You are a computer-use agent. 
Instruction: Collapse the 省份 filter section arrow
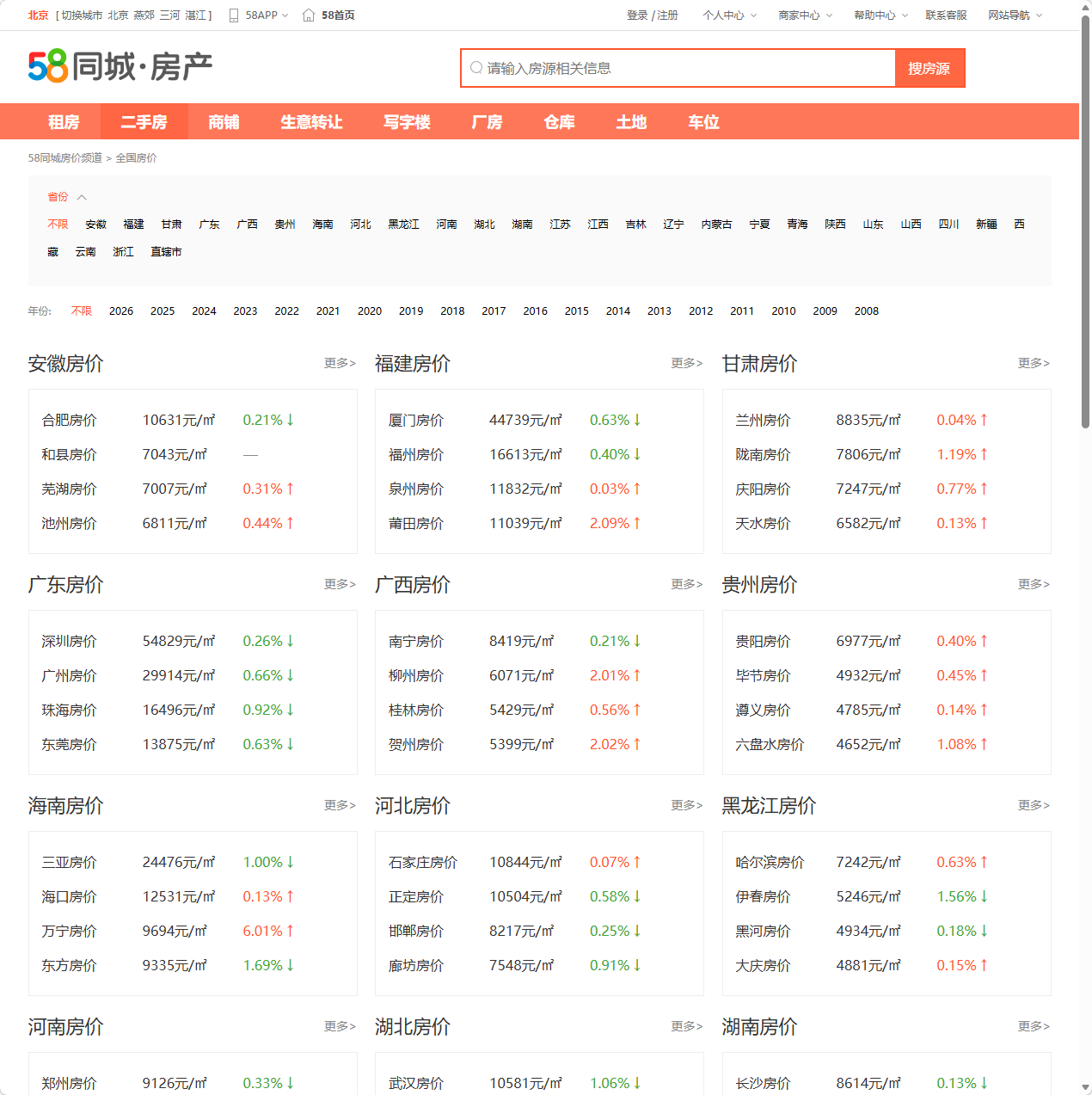[x=82, y=196]
